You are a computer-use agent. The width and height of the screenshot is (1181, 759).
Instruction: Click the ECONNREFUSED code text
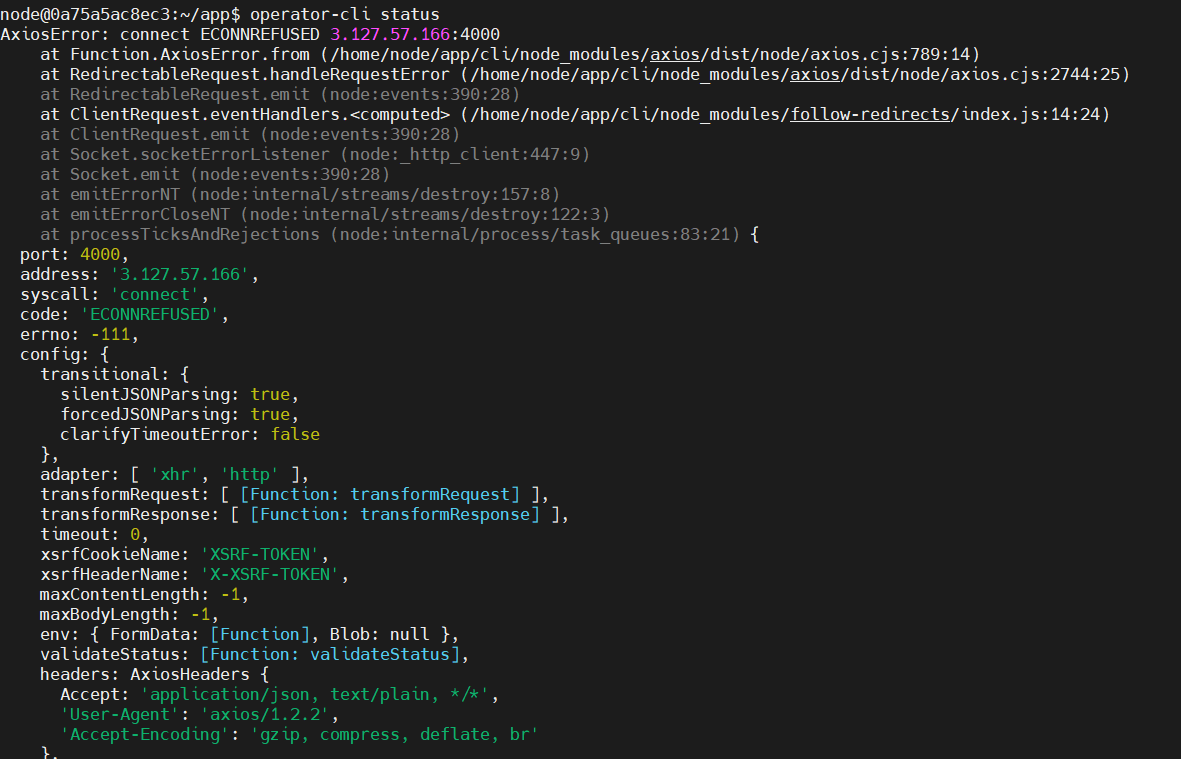click(147, 313)
